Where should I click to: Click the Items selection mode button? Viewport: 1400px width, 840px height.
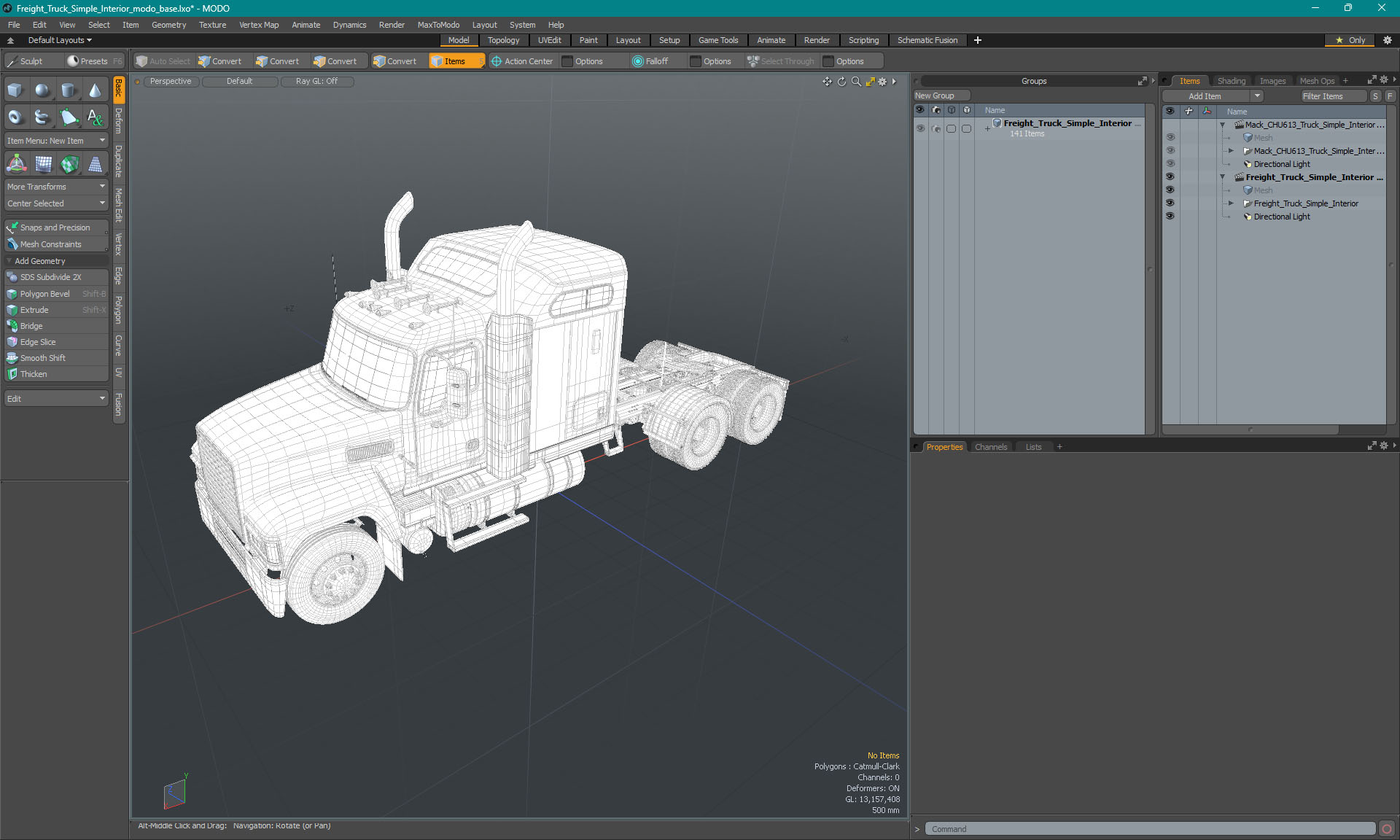(456, 61)
